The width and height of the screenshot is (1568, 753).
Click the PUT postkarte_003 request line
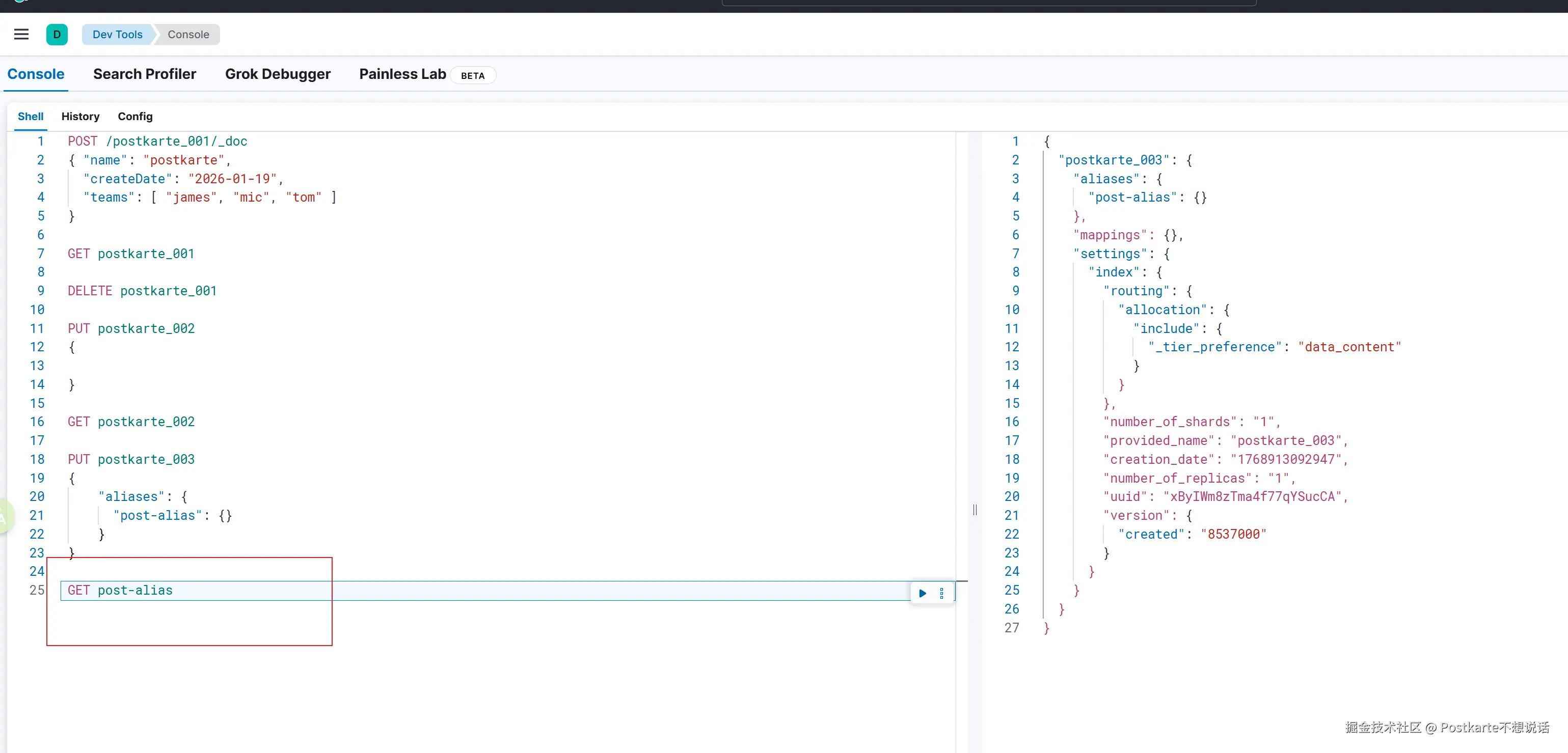tap(131, 459)
